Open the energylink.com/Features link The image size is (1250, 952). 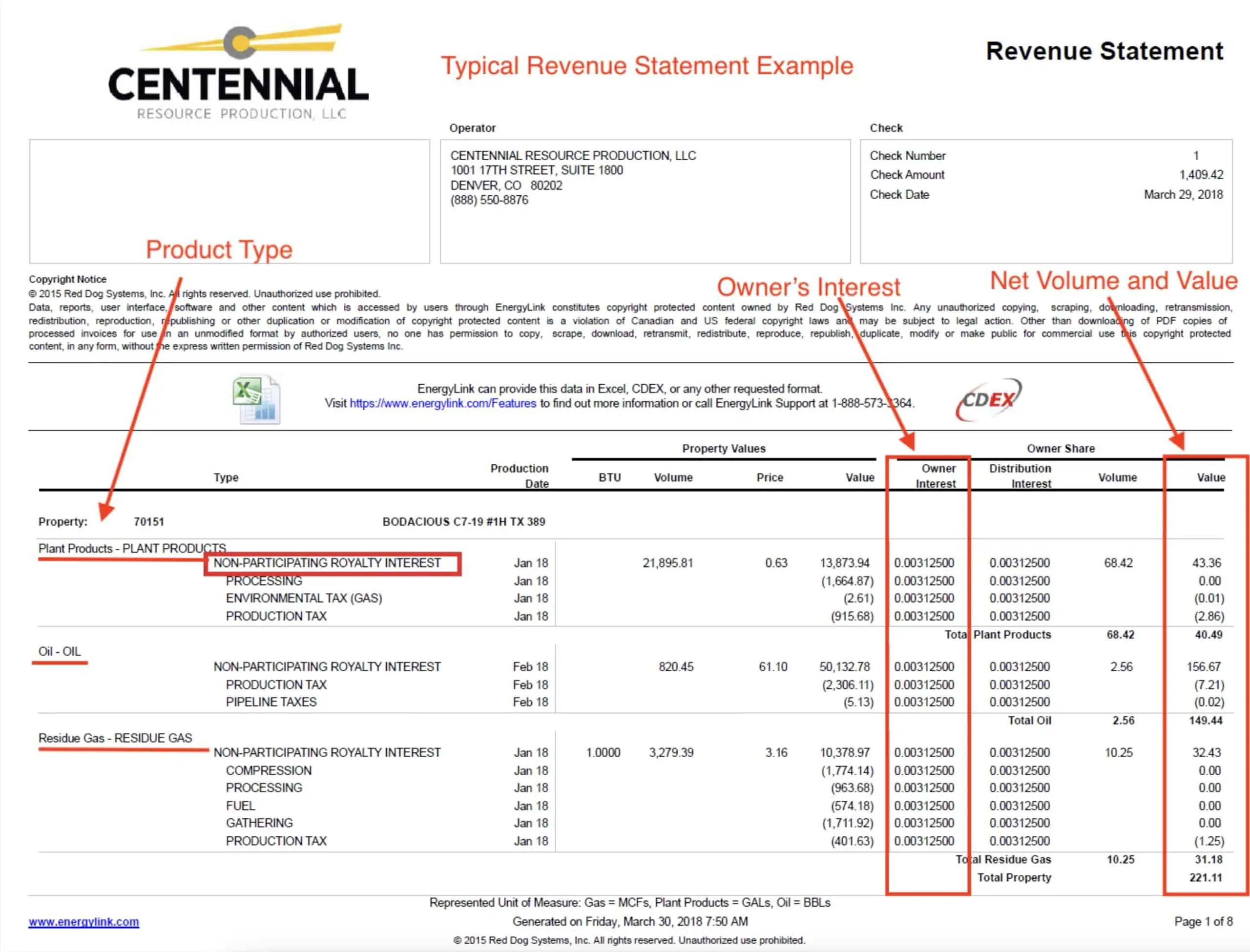[442, 403]
